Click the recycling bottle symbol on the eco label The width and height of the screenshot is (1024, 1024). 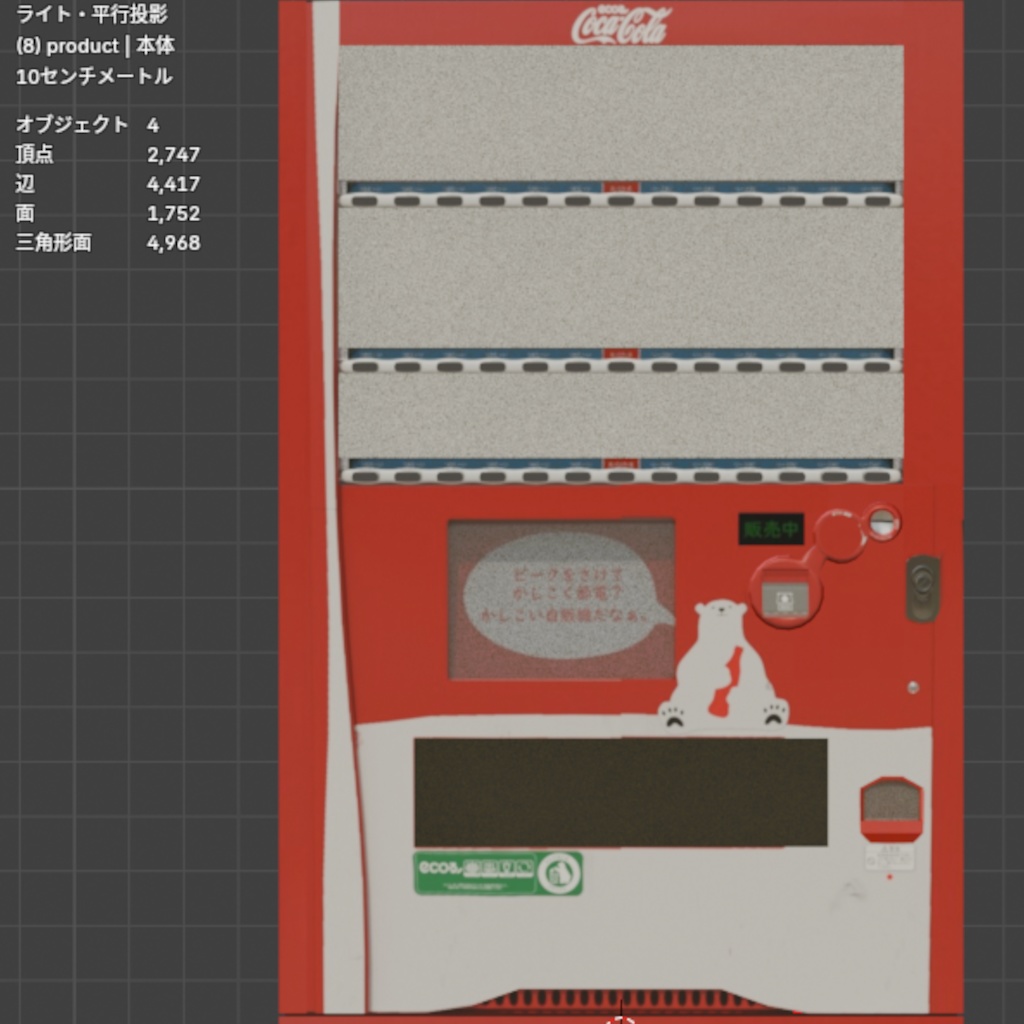pos(560,871)
